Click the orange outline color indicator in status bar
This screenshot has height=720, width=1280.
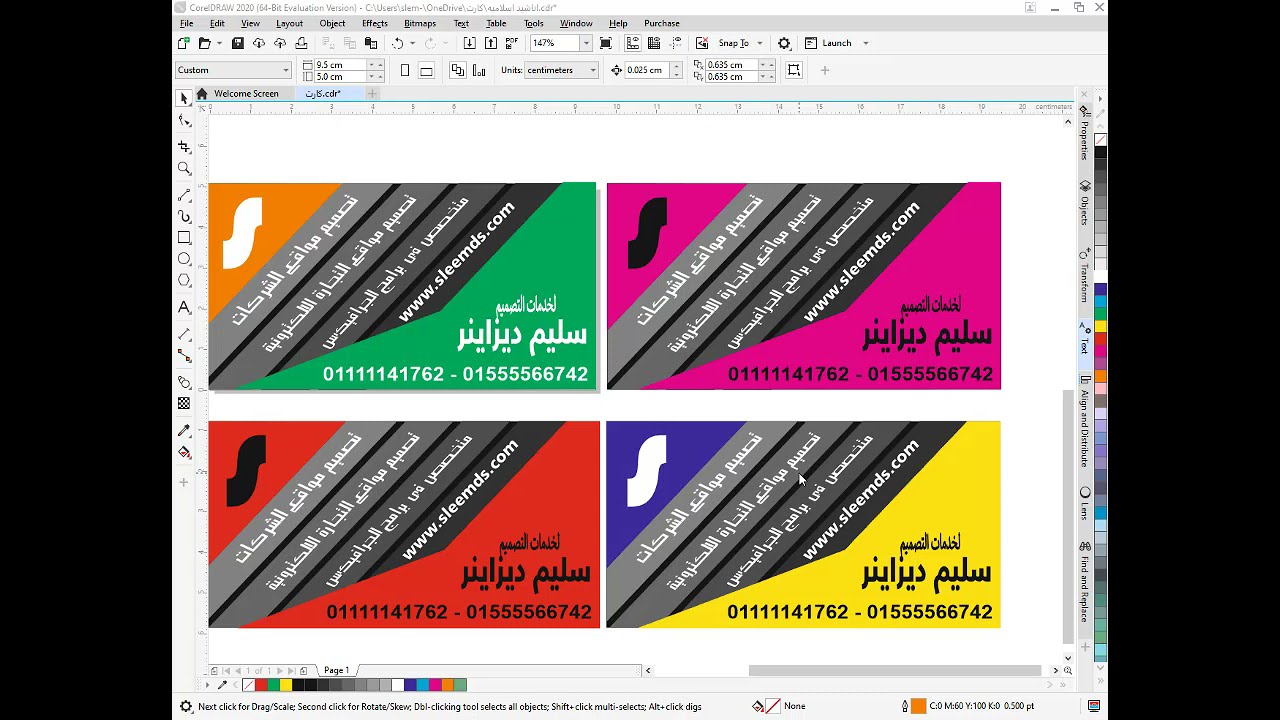tap(917, 706)
